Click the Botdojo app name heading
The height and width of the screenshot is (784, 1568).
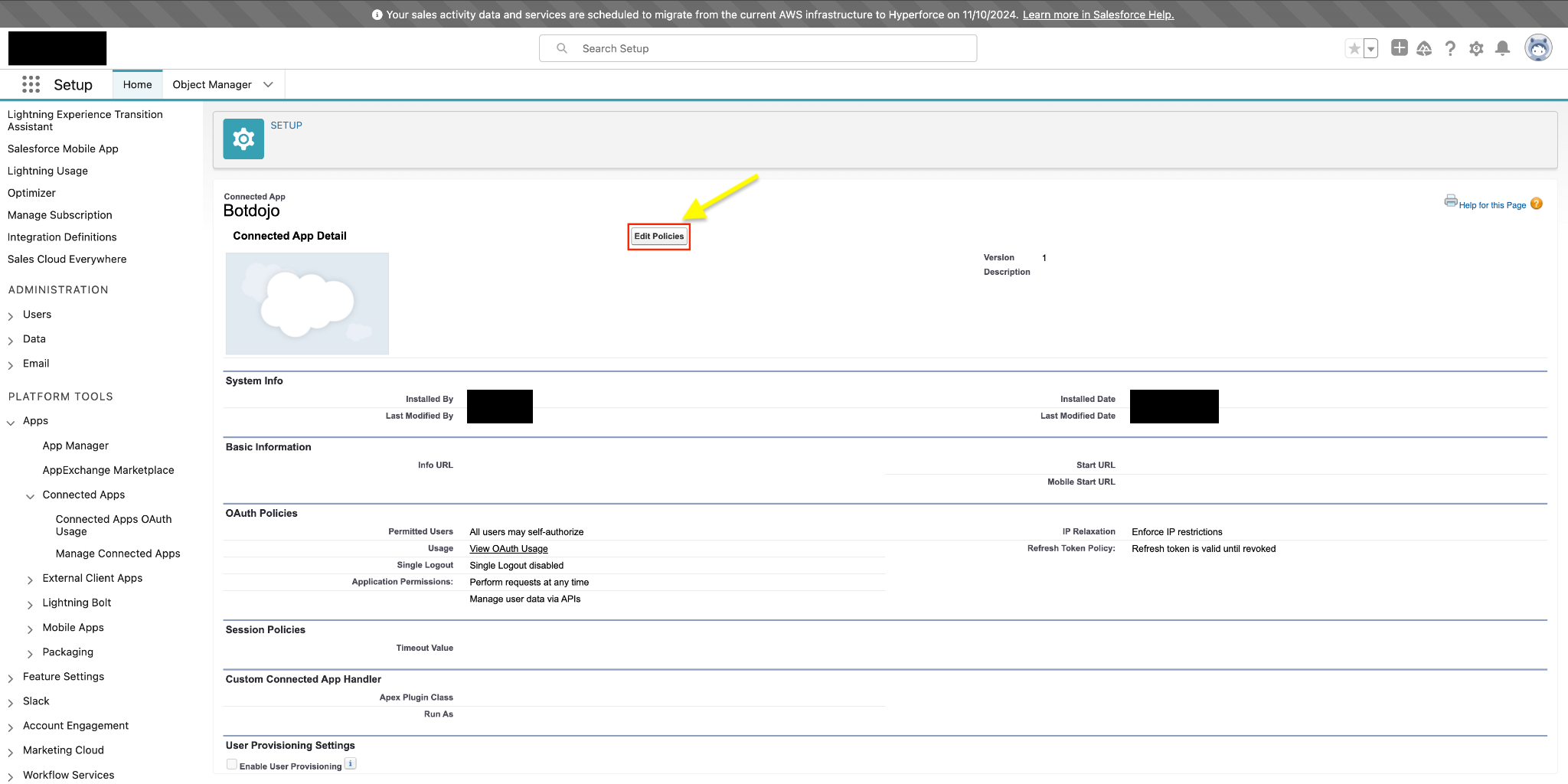[x=251, y=211]
